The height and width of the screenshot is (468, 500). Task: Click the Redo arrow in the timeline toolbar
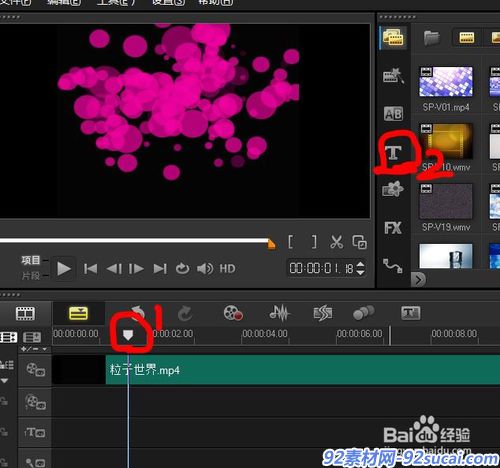point(185,313)
